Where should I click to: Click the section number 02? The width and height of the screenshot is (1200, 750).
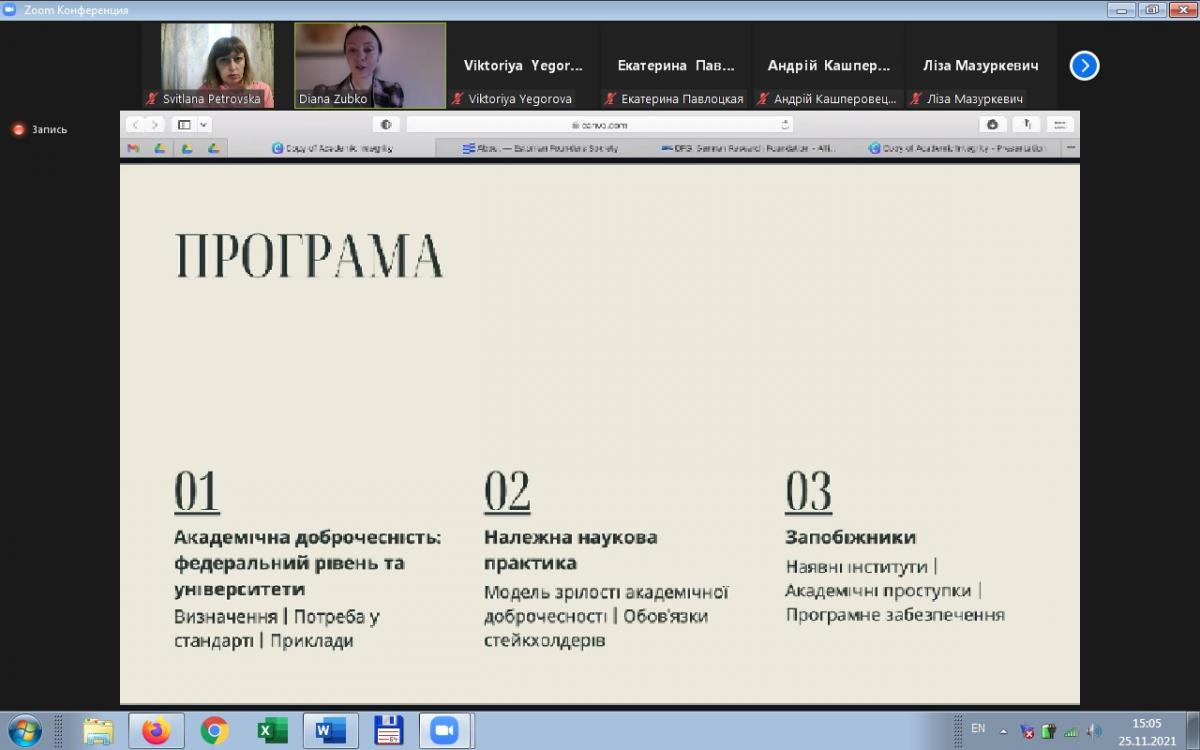pos(507,490)
